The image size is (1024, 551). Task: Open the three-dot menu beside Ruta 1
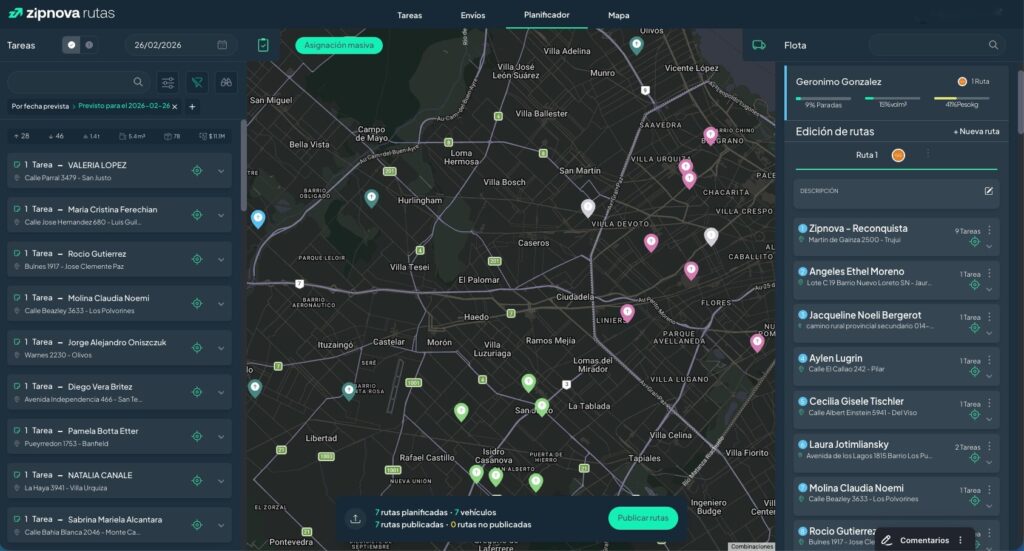coord(928,154)
